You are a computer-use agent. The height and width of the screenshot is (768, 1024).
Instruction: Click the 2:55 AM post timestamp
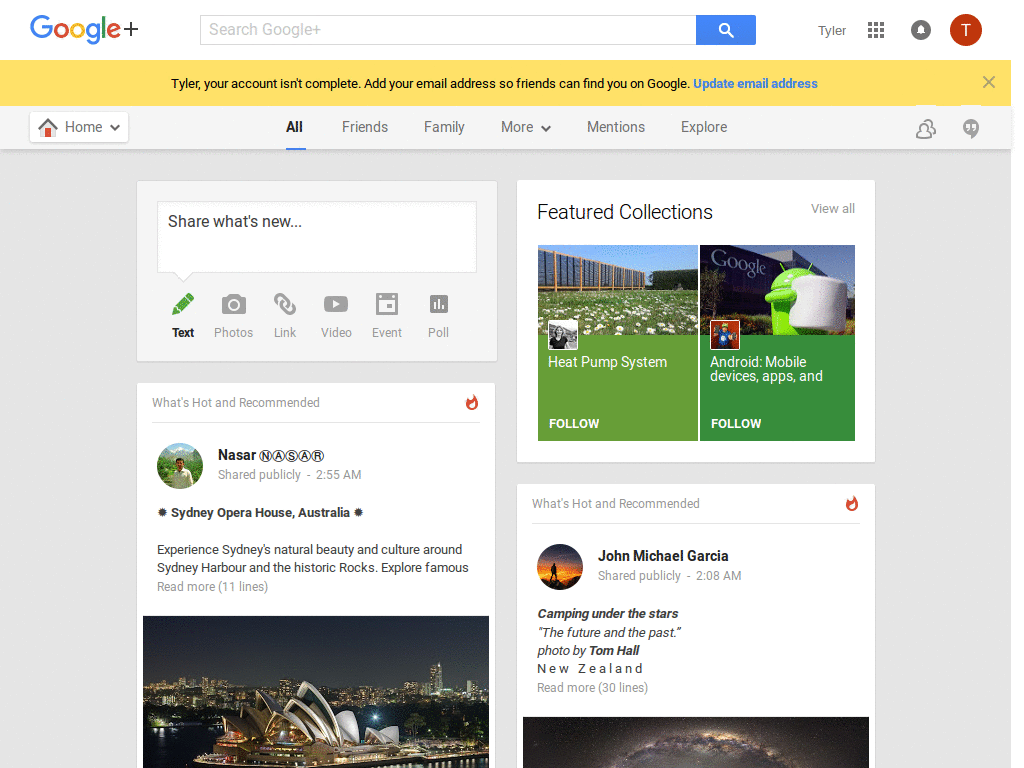tap(338, 475)
